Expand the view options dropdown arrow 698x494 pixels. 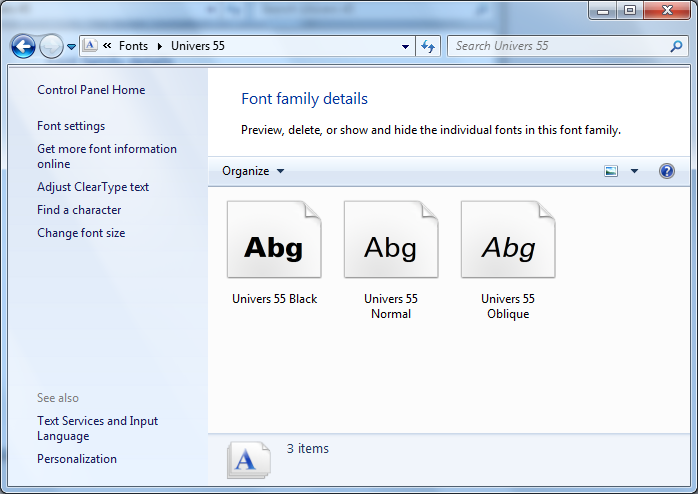click(x=634, y=171)
